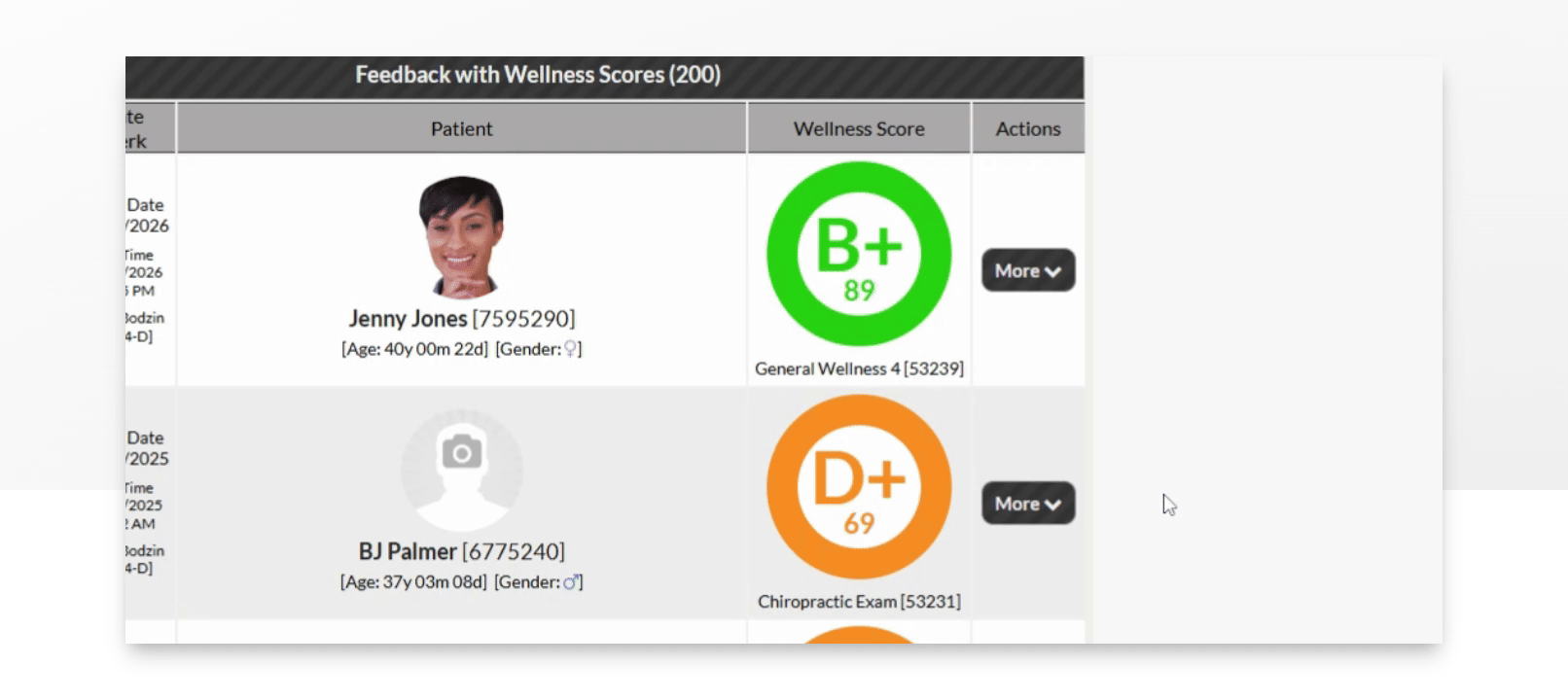Click the male gender icon for BJ Palmer
Image resolution: width=1568 pixels, height=700 pixels.
point(572,582)
